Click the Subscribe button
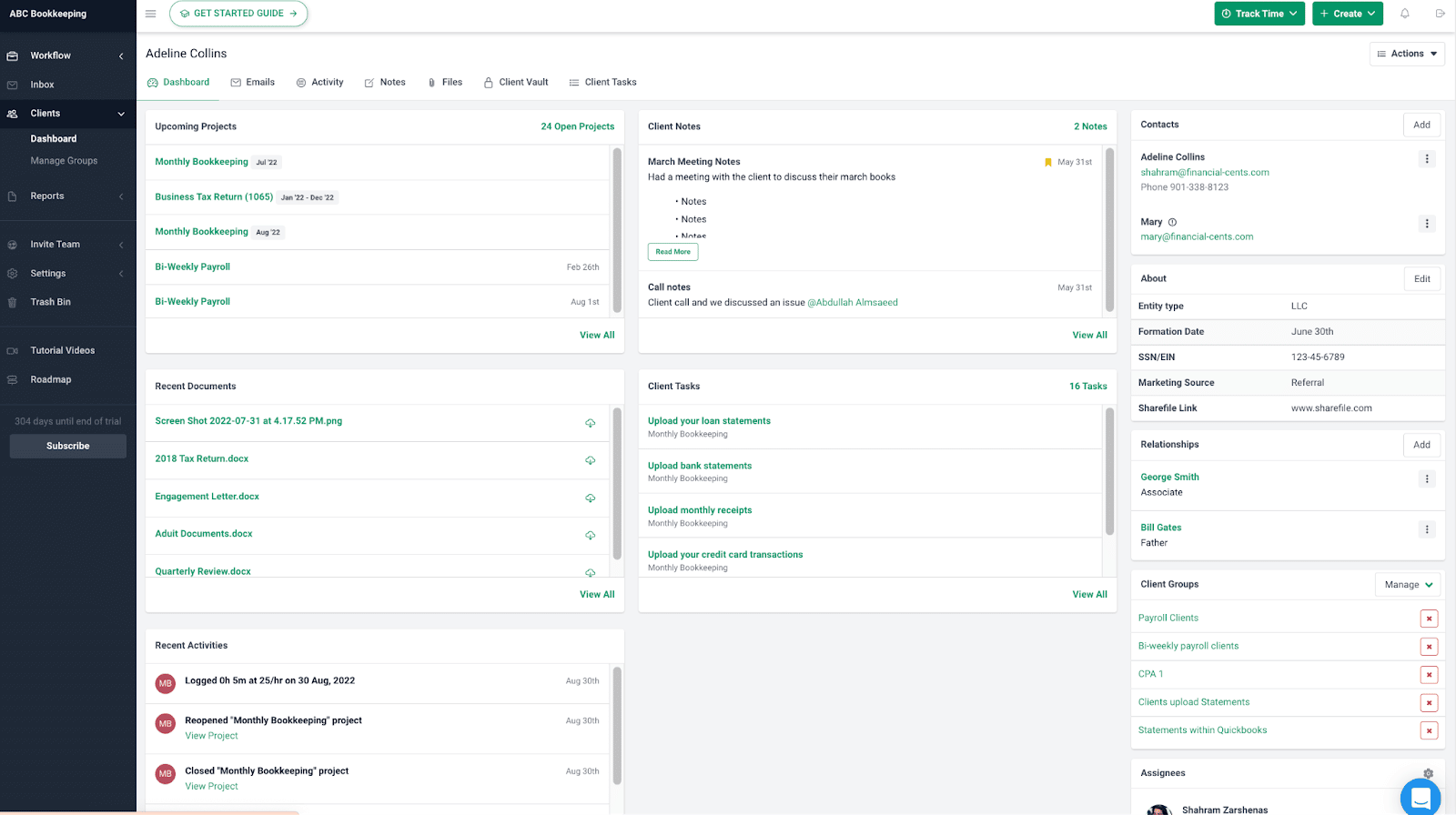The height and width of the screenshot is (815, 1456). tap(68, 446)
